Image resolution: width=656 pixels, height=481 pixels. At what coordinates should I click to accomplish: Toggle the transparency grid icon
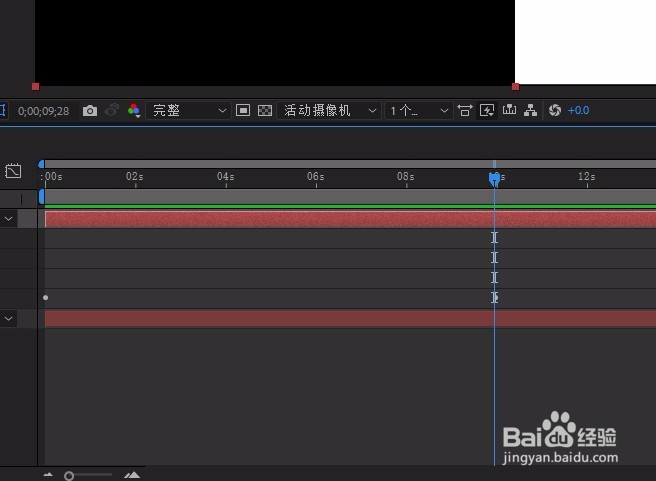tap(265, 110)
